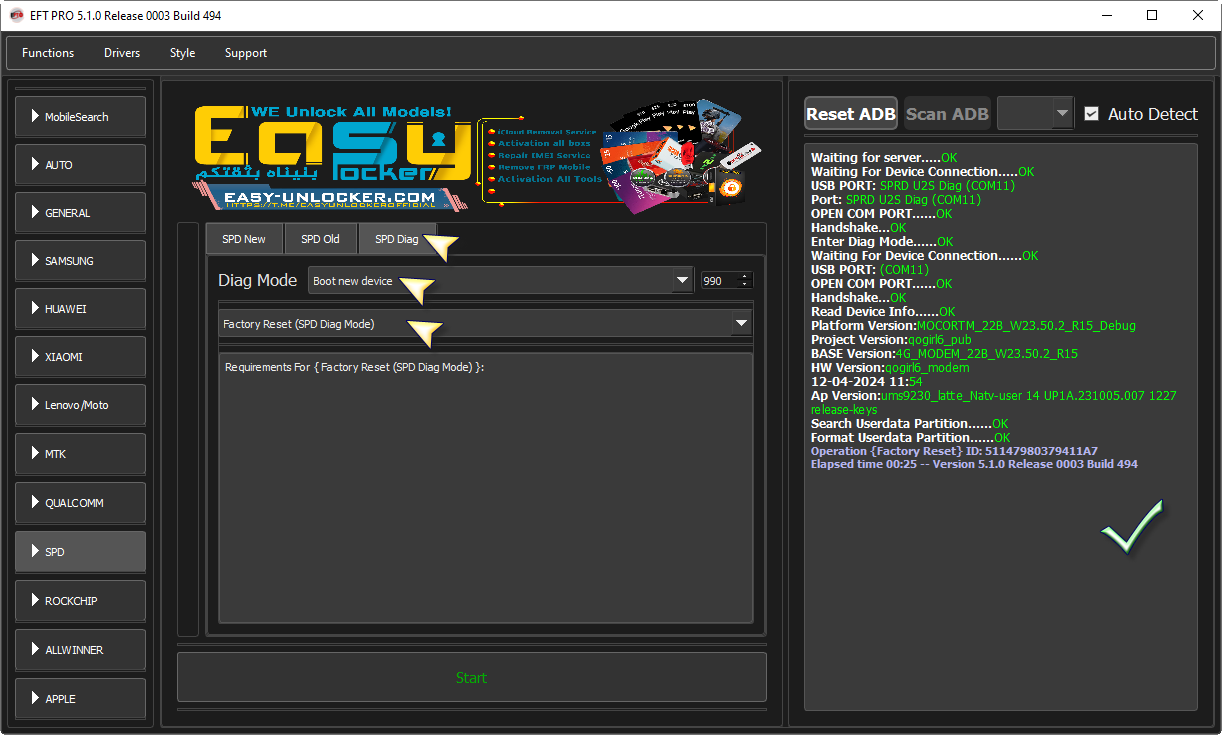
Task: Expand the MTK category
Action: click(x=80, y=454)
